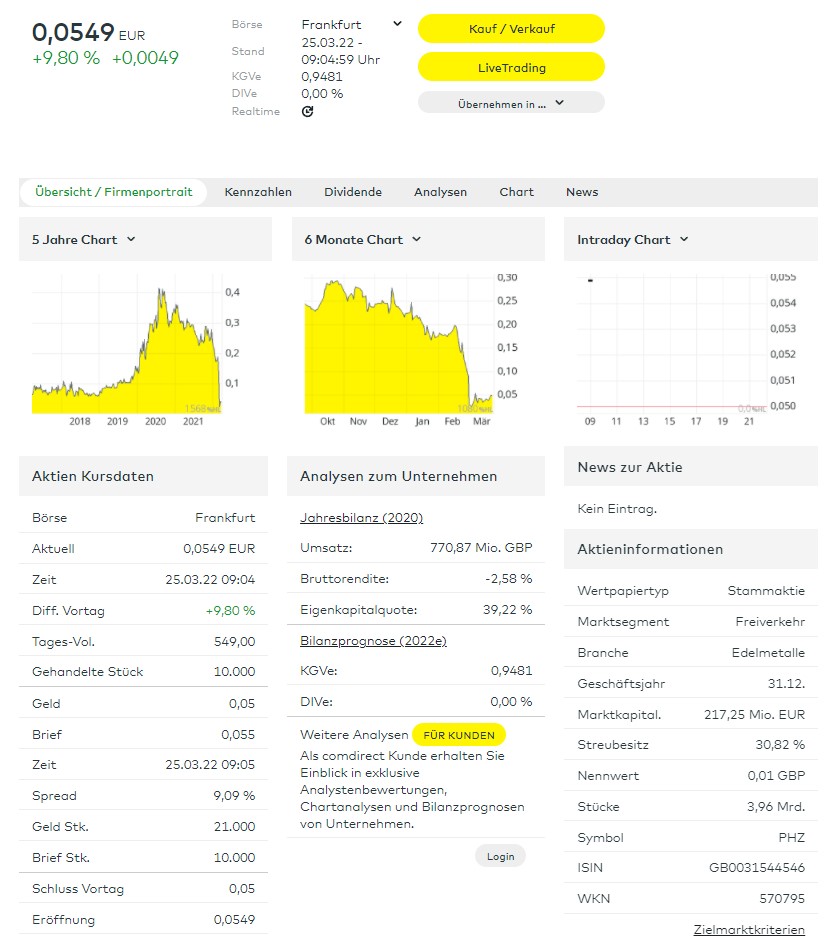Open the Dividende tab
825x941 pixels.
[x=353, y=192]
